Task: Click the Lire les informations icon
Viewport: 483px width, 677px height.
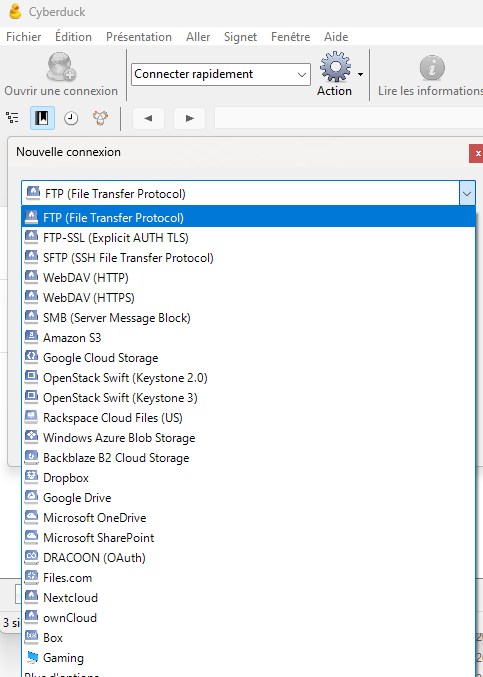Action: [x=432, y=68]
